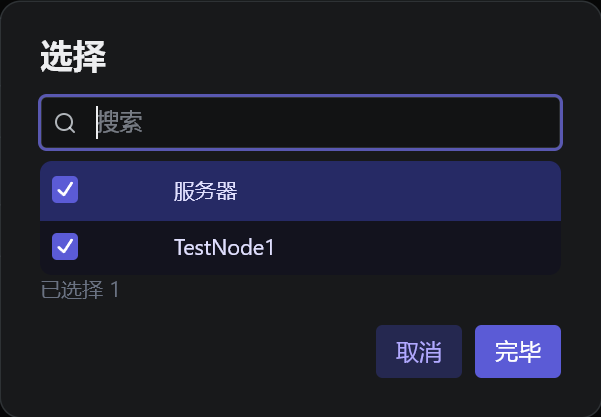Click the 搜索 placeholder text
Image resolution: width=601 pixels, height=417 pixels.
pos(121,123)
